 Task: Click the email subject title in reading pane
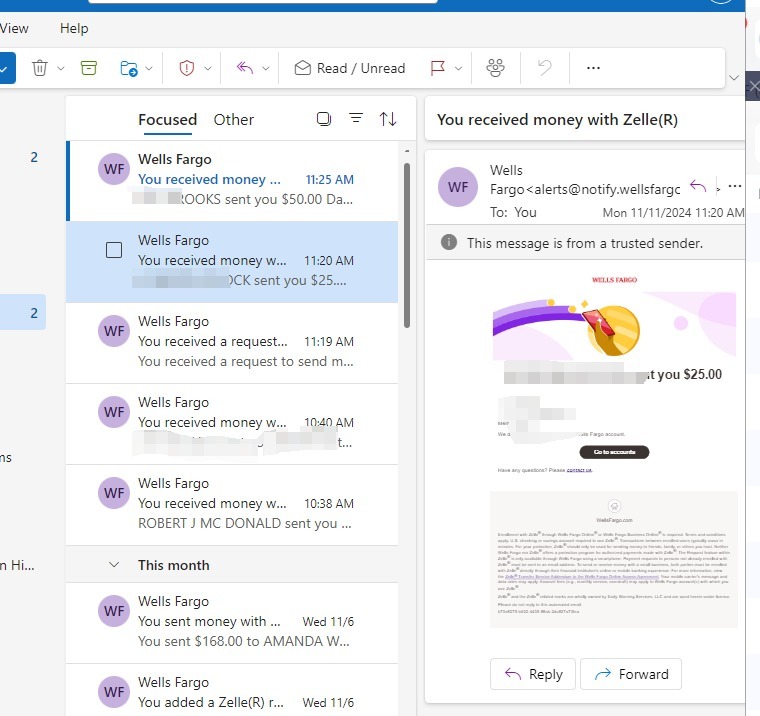click(557, 120)
